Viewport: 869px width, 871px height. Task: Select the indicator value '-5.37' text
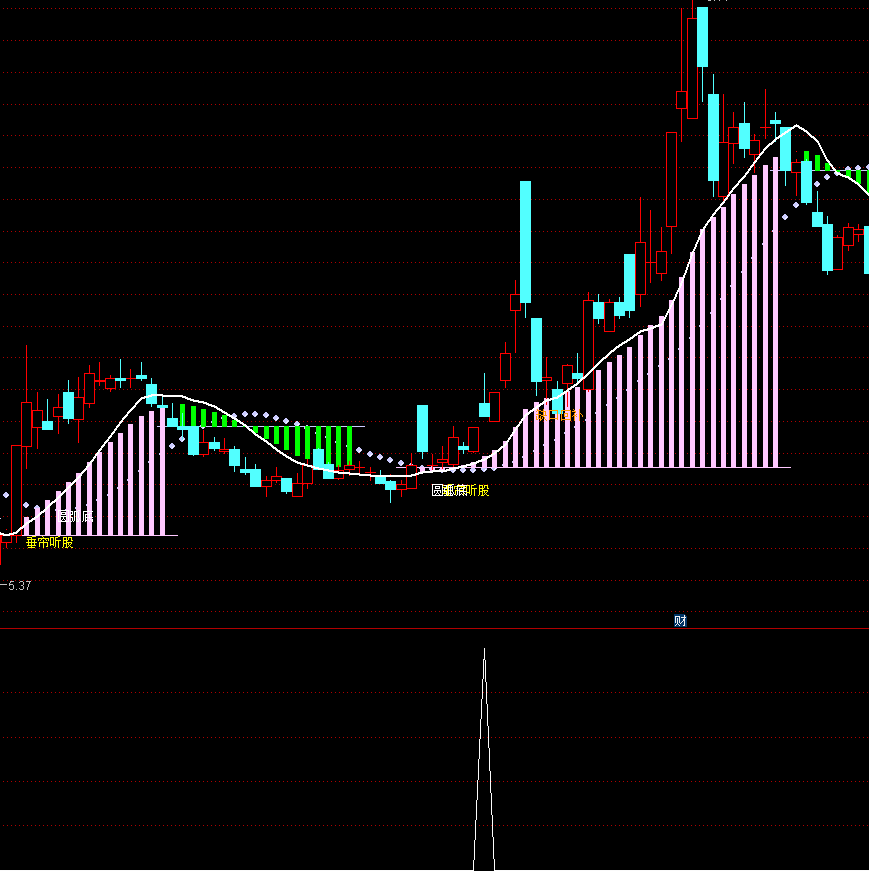pos(18,585)
